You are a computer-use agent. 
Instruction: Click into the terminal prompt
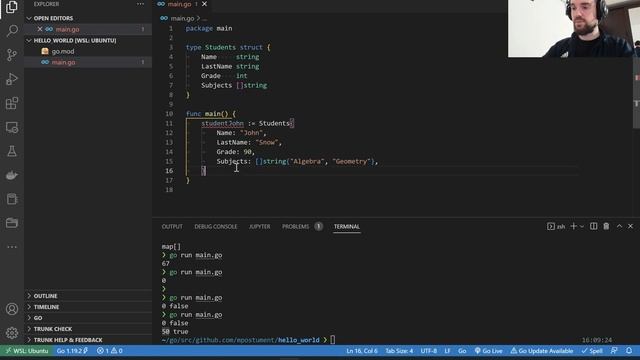coord(333,340)
